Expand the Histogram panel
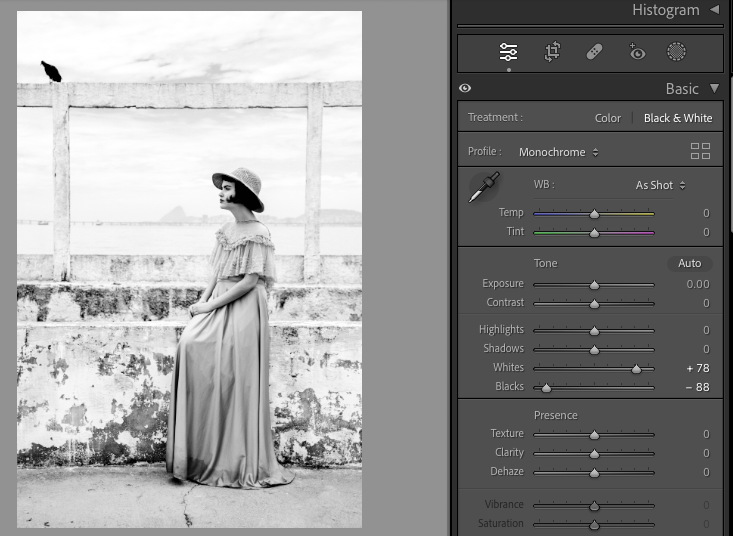This screenshot has height=536, width=733. (x=714, y=10)
